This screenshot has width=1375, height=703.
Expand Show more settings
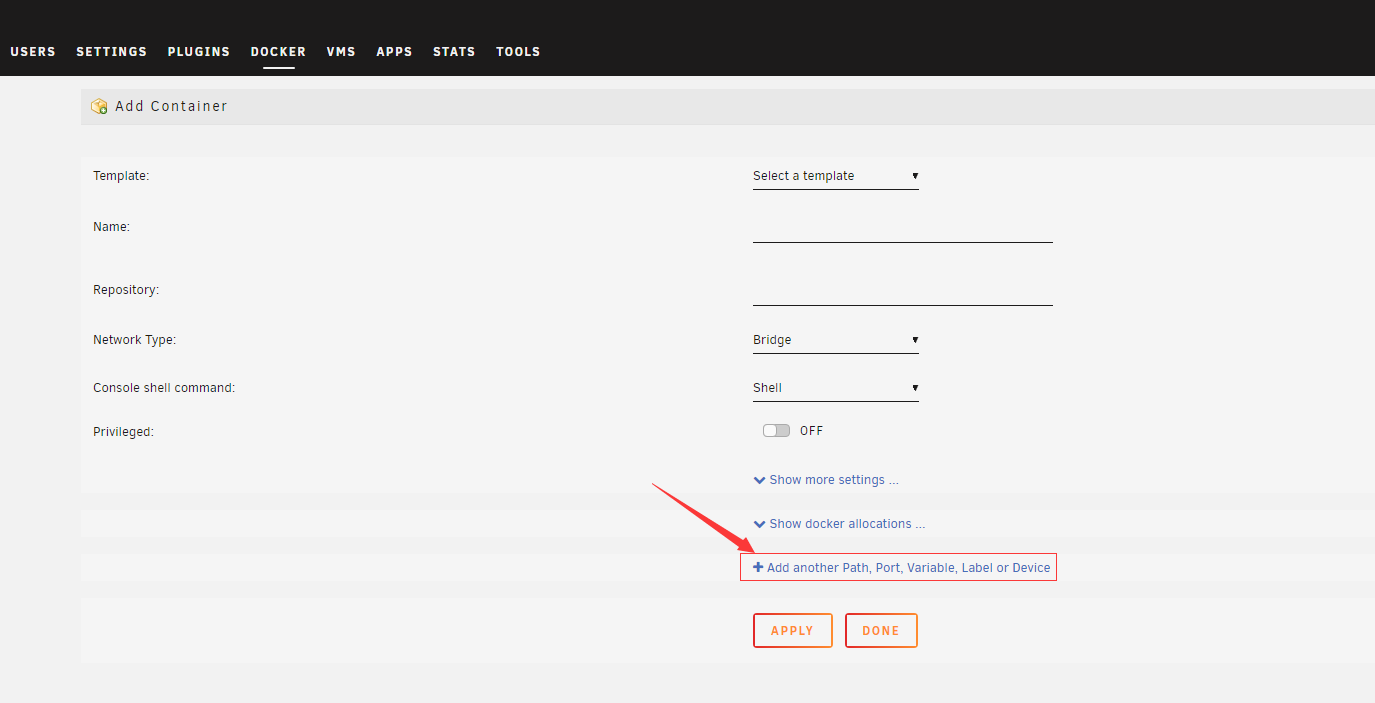[826, 480]
